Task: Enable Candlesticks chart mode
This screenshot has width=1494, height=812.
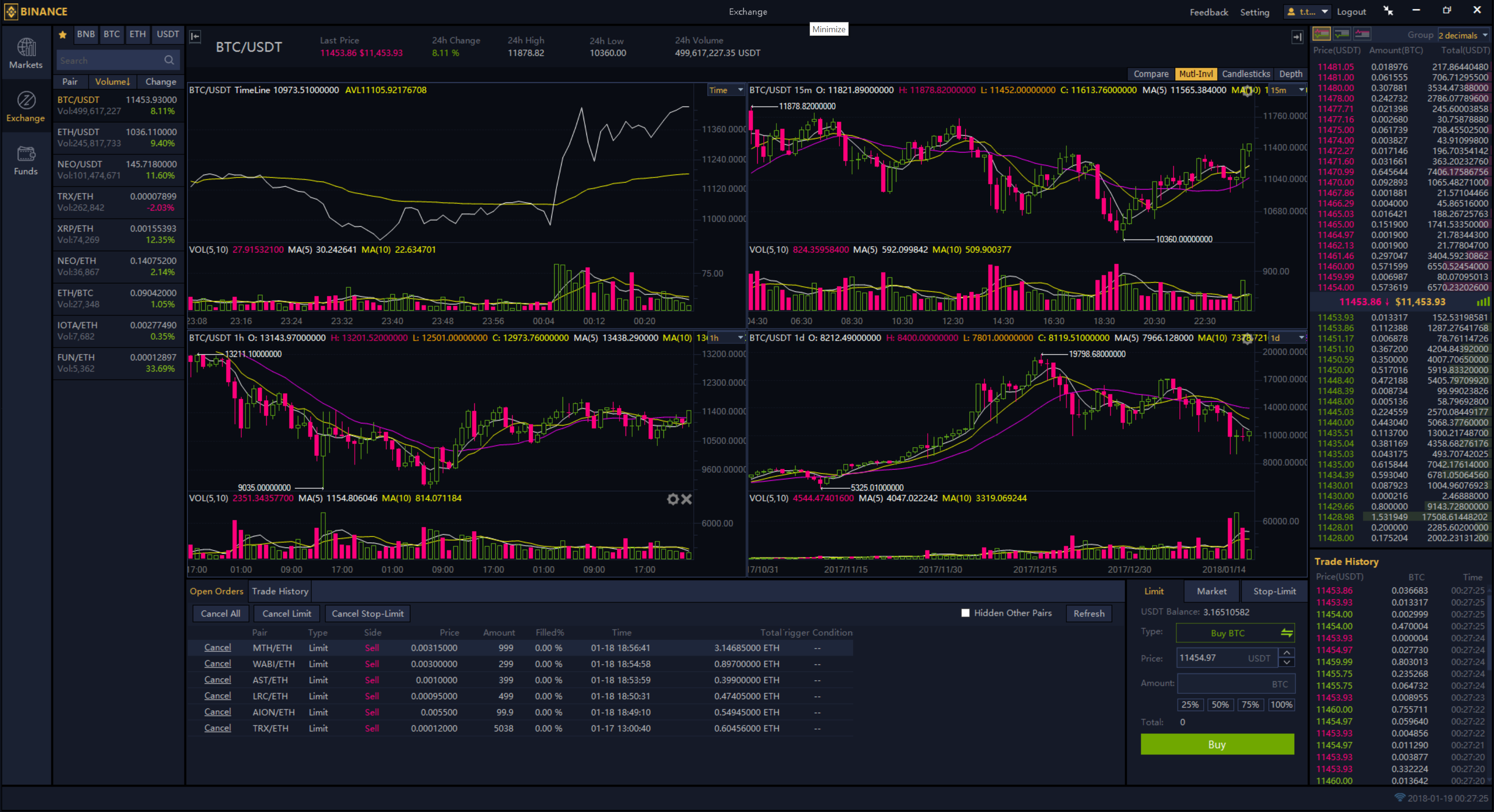Action: coord(1246,74)
